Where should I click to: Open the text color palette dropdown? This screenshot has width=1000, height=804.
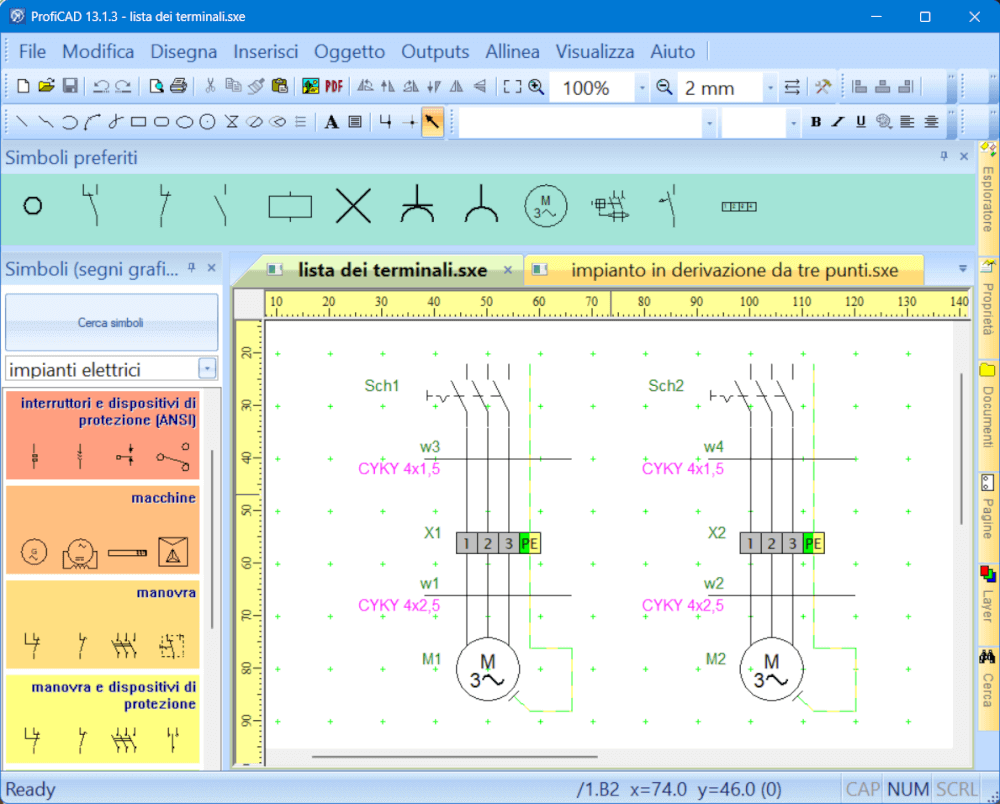point(884,122)
